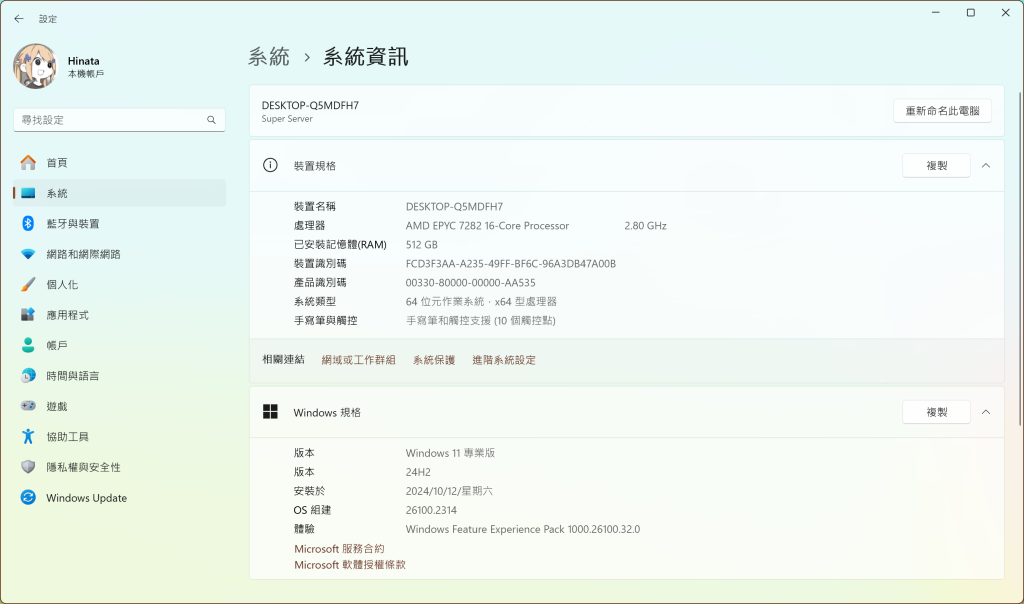Open Microsoft 軟體授權條款 link
The height and width of the screenshot is (604, 1024).
pyautogui.click(x=350, y=565)
